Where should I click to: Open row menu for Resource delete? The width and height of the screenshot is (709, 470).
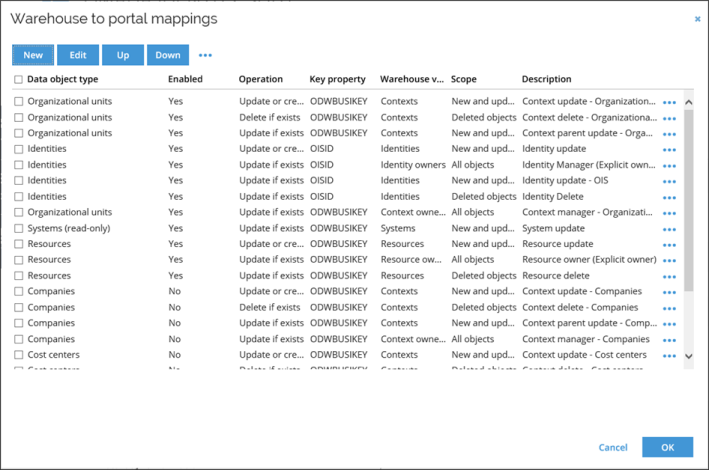point(669,277)
